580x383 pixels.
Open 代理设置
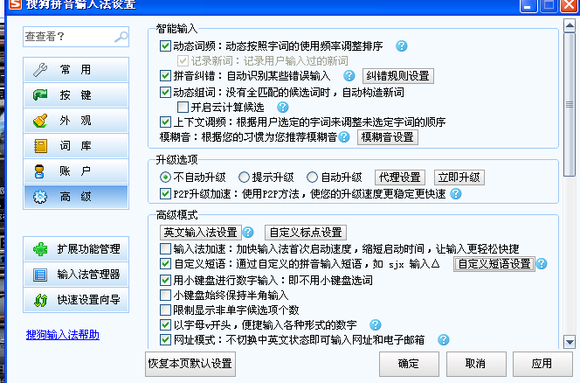click(400, 177)
